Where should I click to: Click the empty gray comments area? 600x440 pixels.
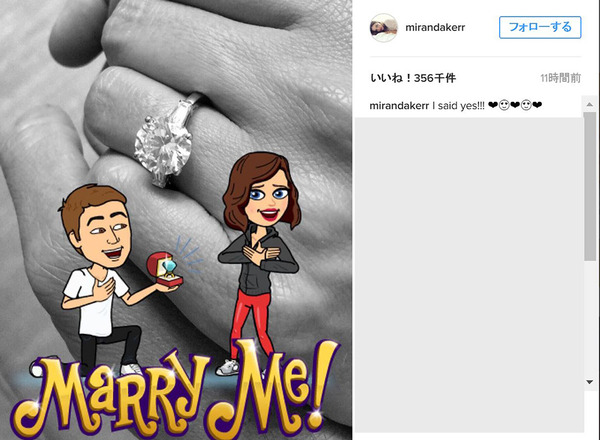coord(469,274)
